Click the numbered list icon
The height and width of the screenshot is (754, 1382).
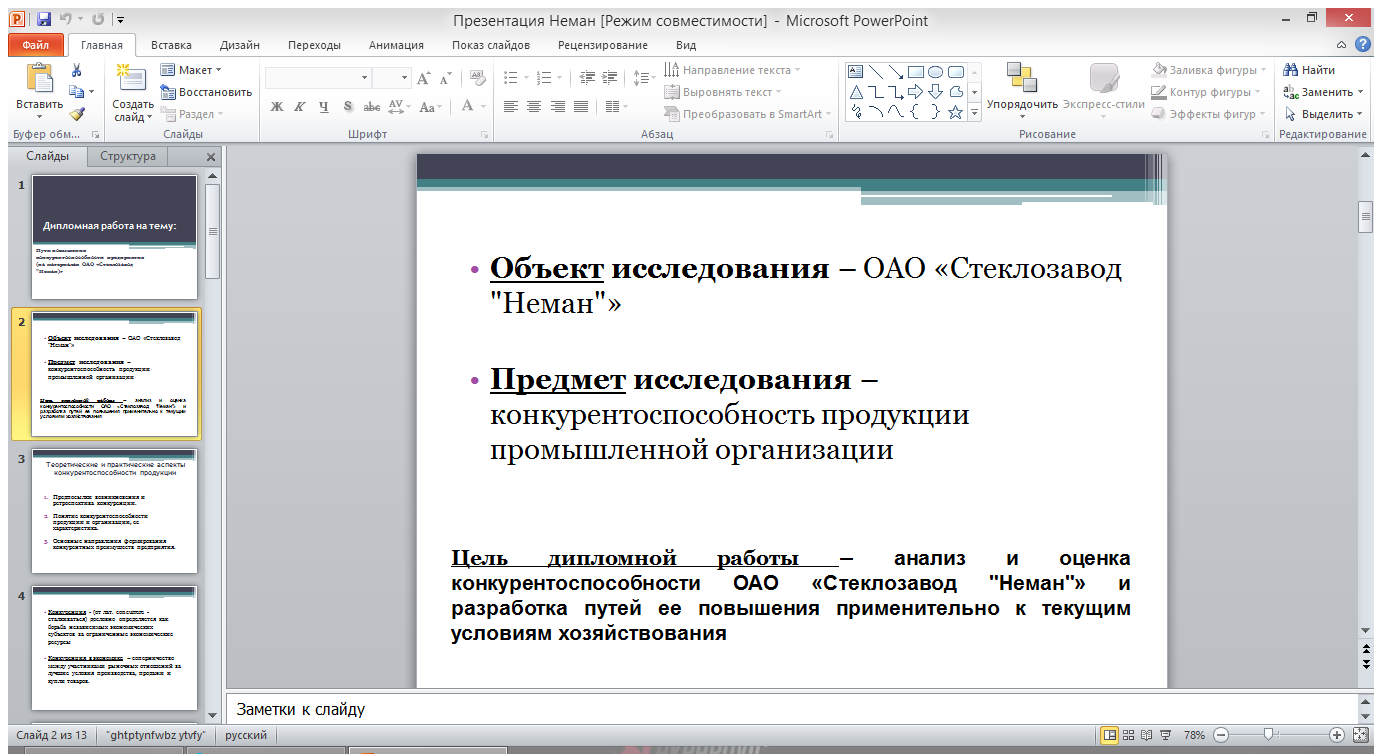[x=546, y=78]
